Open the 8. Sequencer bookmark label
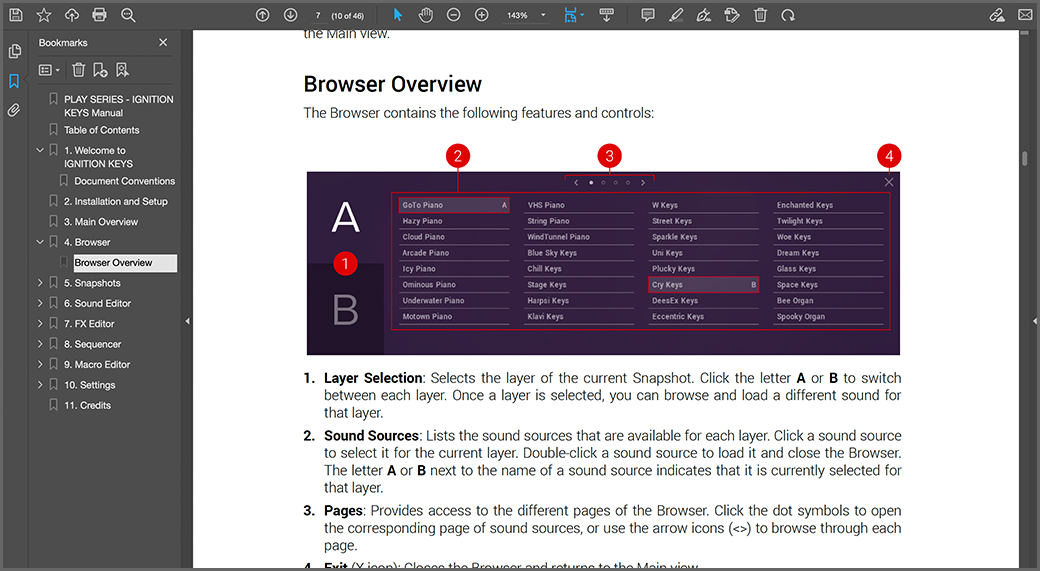This screenshot has height=571, width=1040. pos(92,345)
